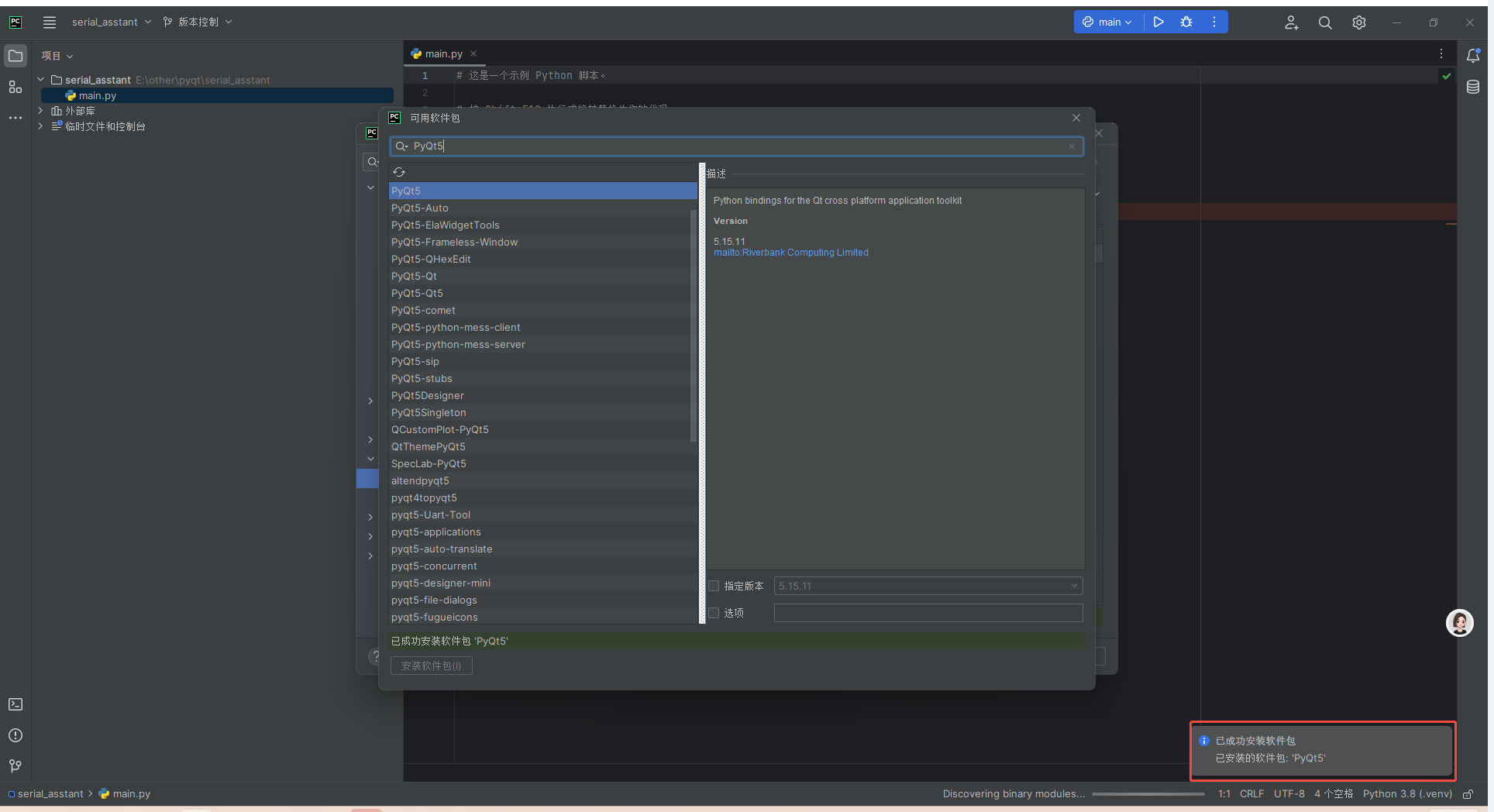Enable the options checkbox
This screenshot has height=812, width=1494.
tap(714, 613)
